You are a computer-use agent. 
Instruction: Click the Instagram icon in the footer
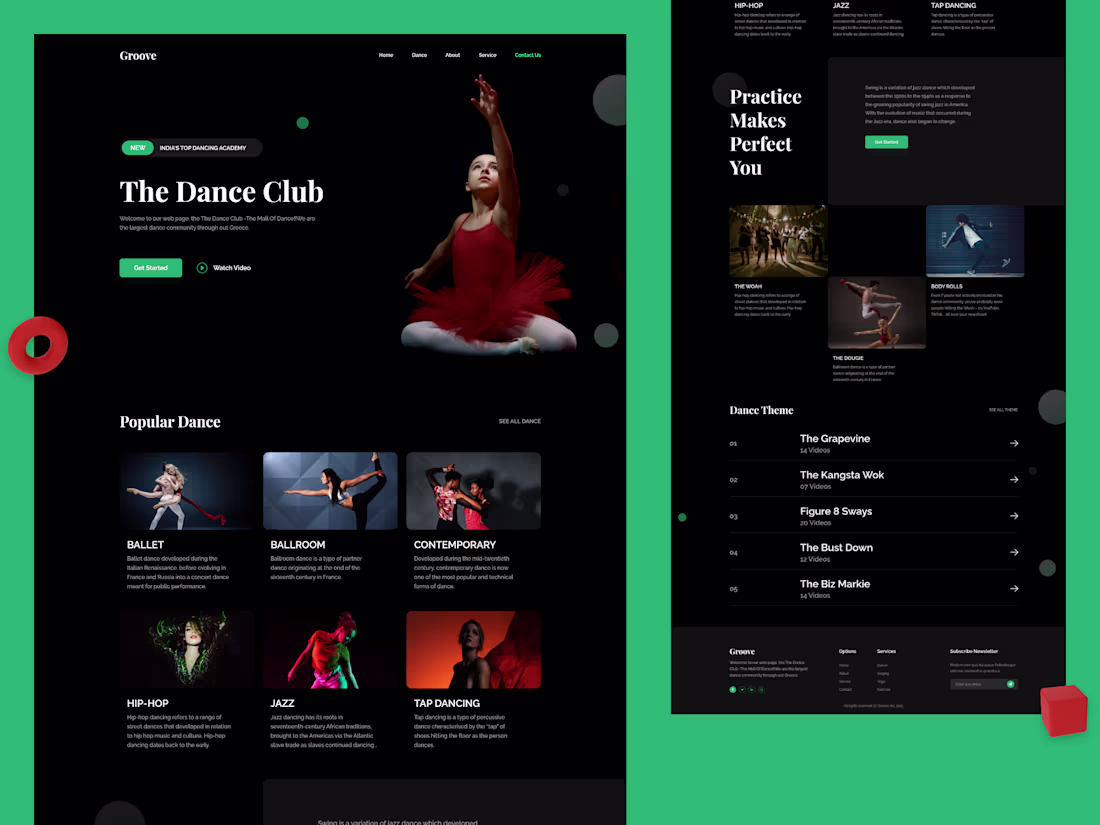761,689
